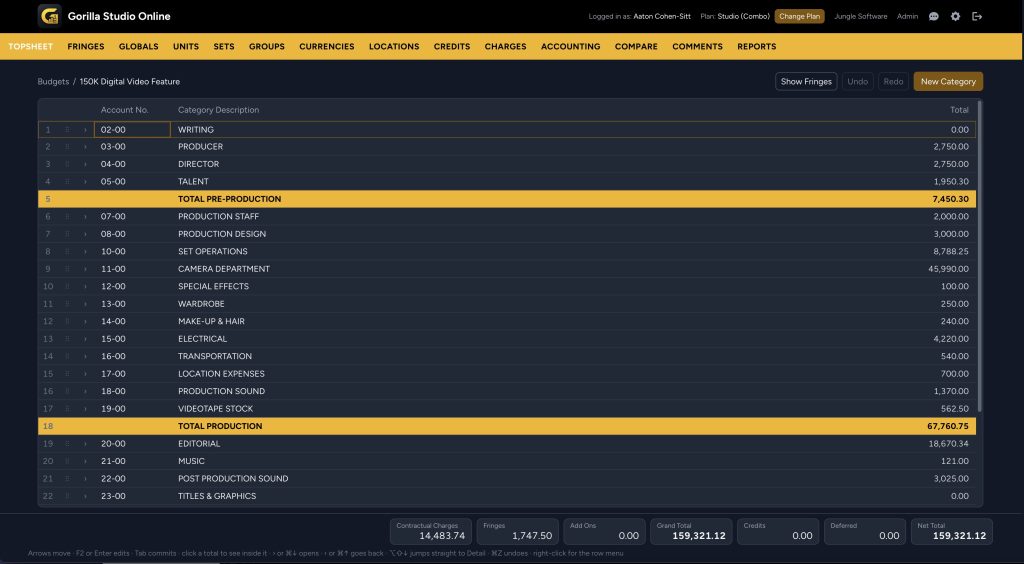The height and width of the screenshot is (564, 1024).
Task: Open the COMMENTS tab
Action: (697, 46)
